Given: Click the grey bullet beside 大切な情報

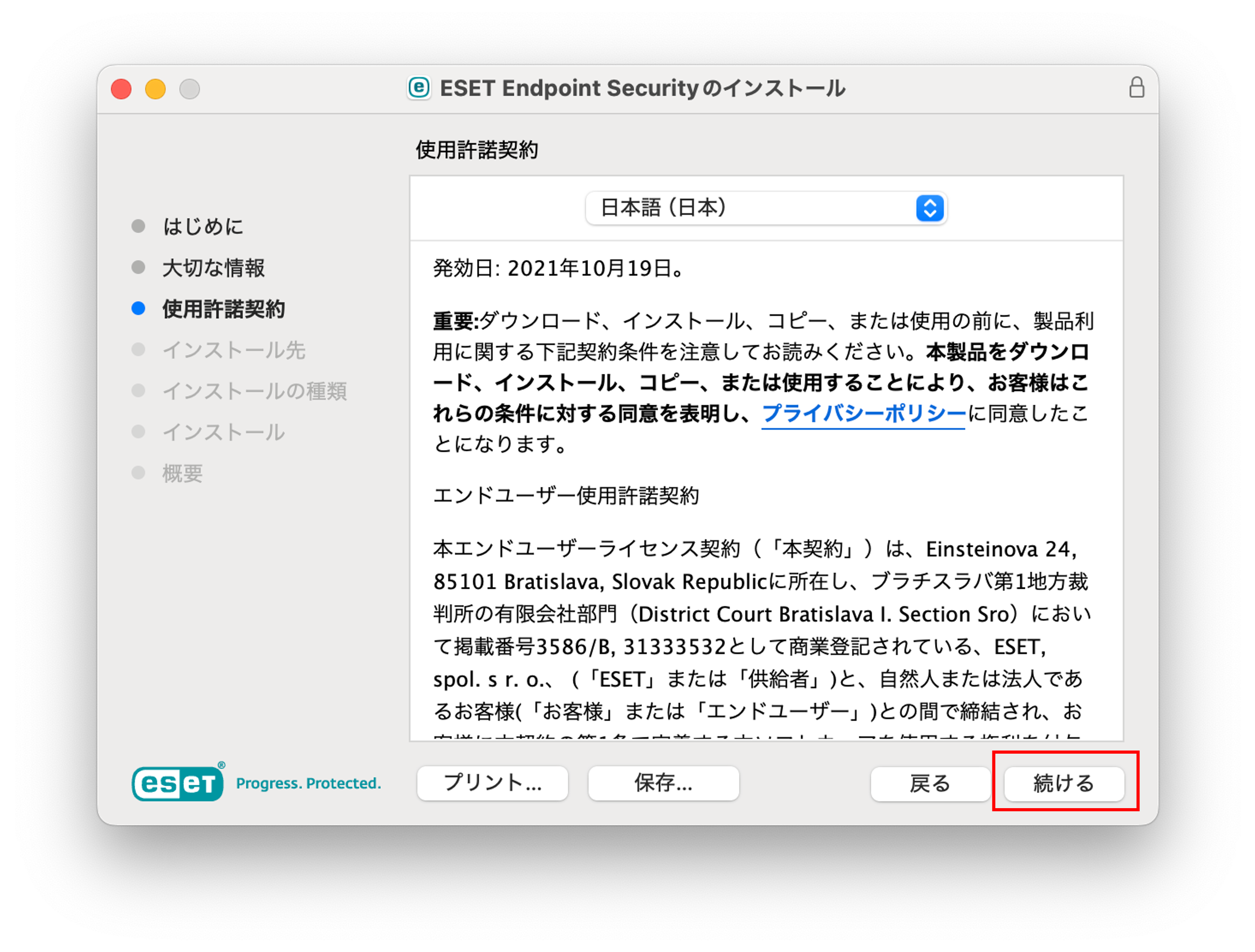Looking at the screenshot, I should coord(139,267).
